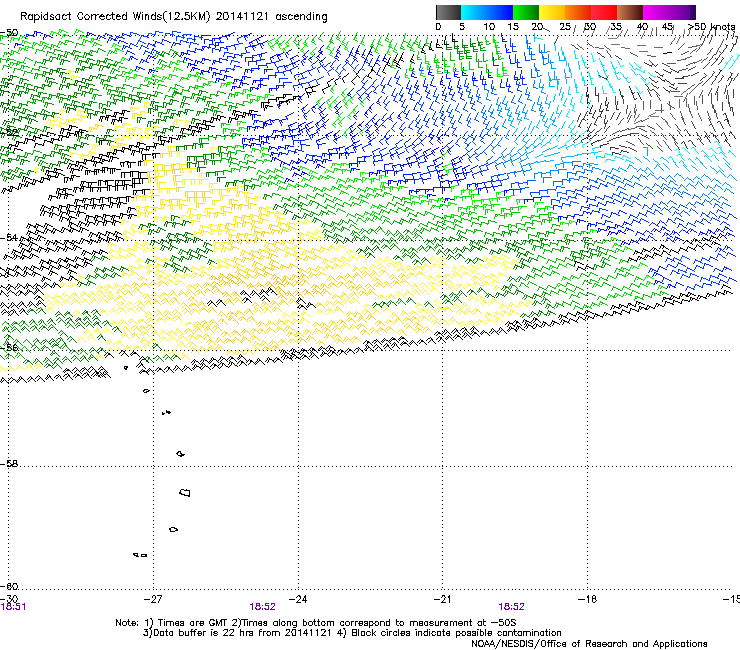Screen dimensions: 740x650
Task: Click the legend tick label '25'
Action: [564, 27]
